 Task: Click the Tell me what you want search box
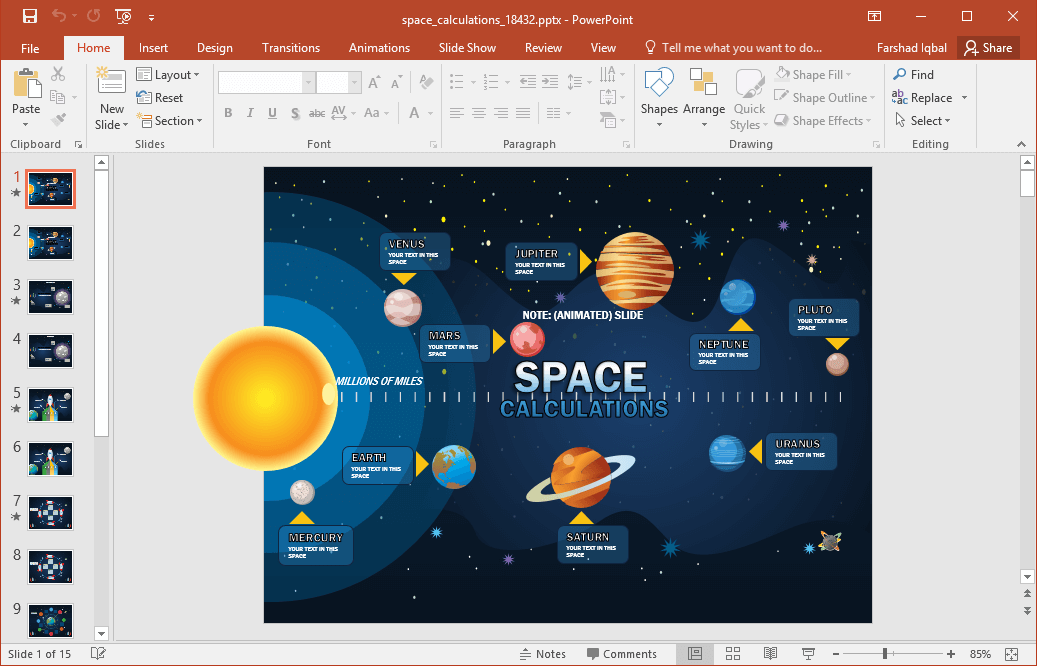coord(733,48)
